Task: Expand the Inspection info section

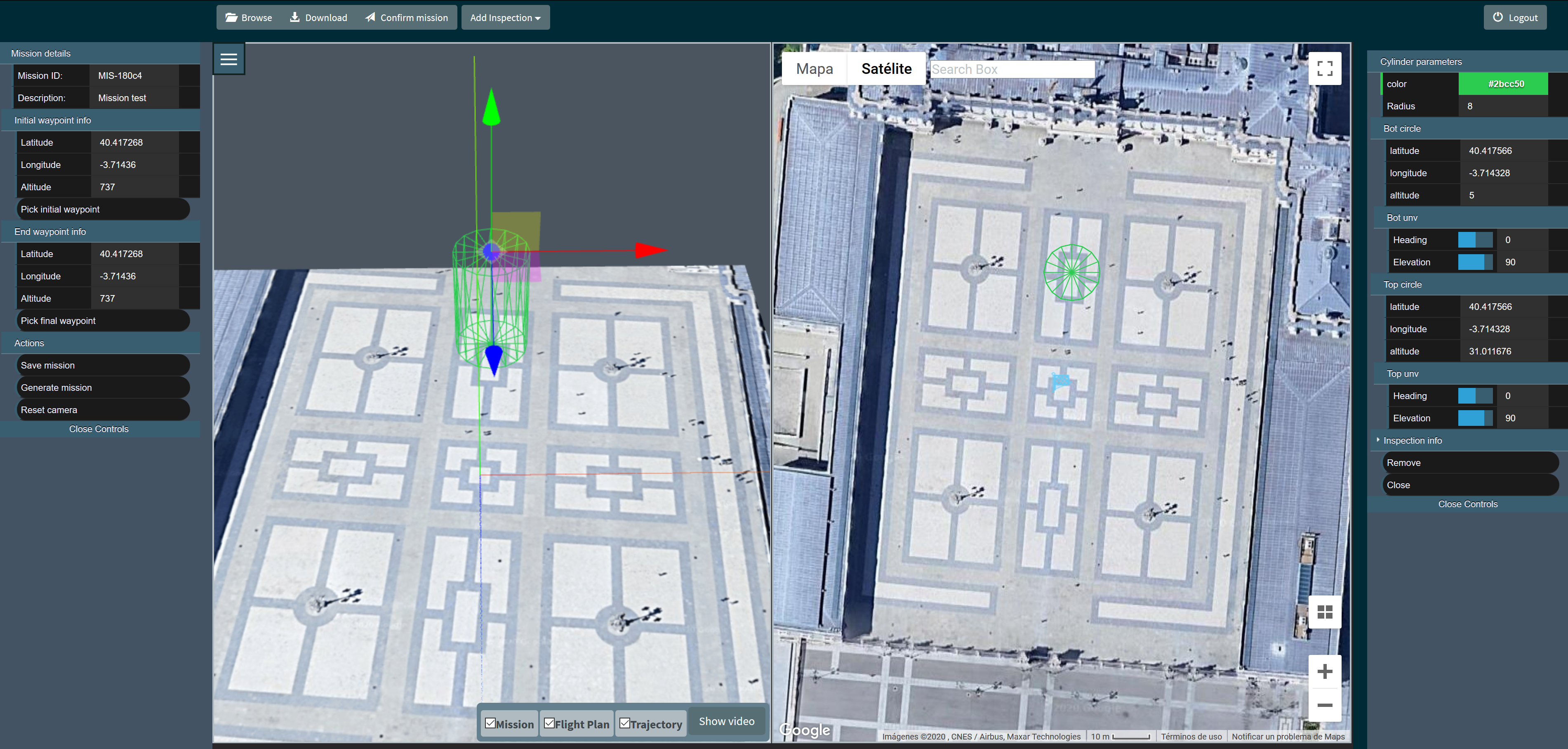Action: [x=1412, y=440]
